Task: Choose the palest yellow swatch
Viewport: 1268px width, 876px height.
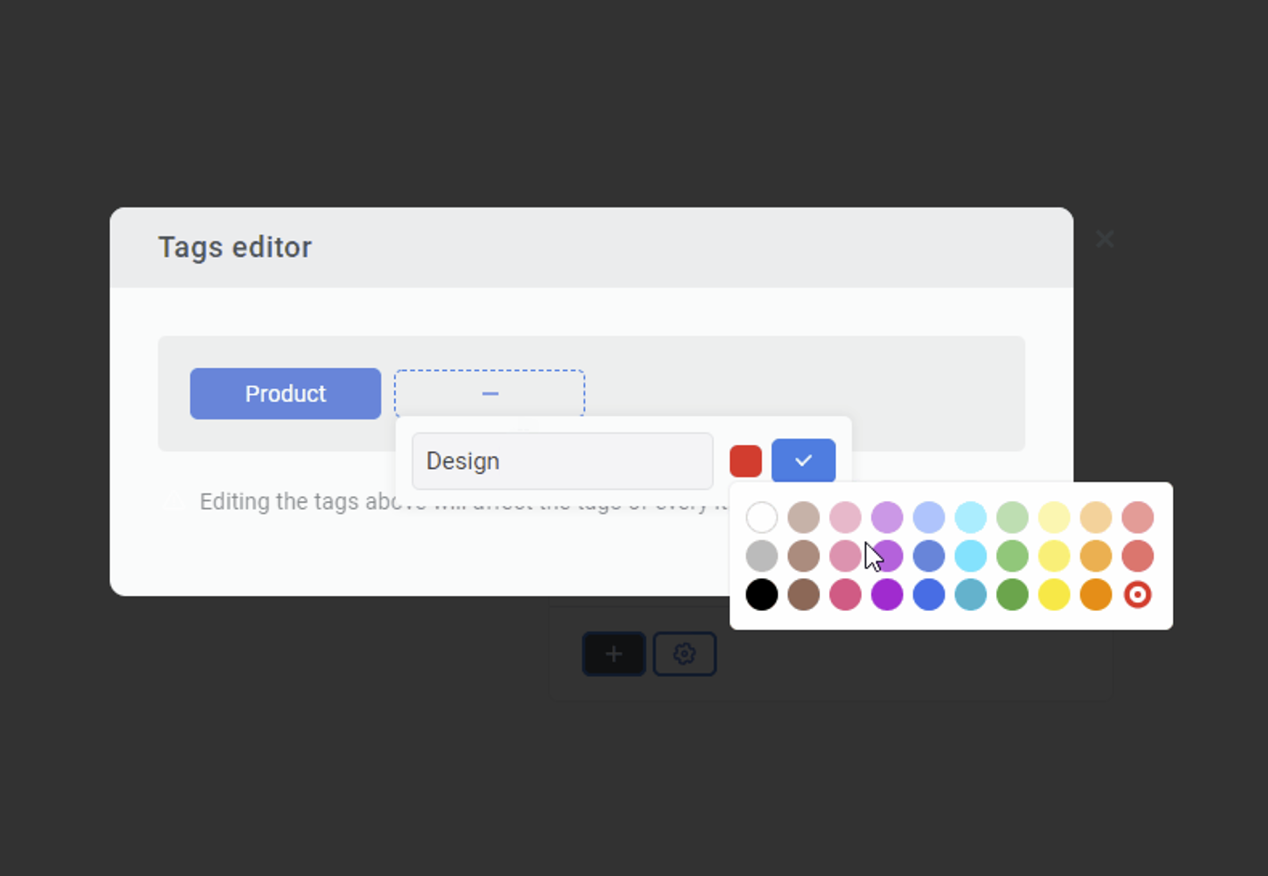Action: [x=1054, y=517]
